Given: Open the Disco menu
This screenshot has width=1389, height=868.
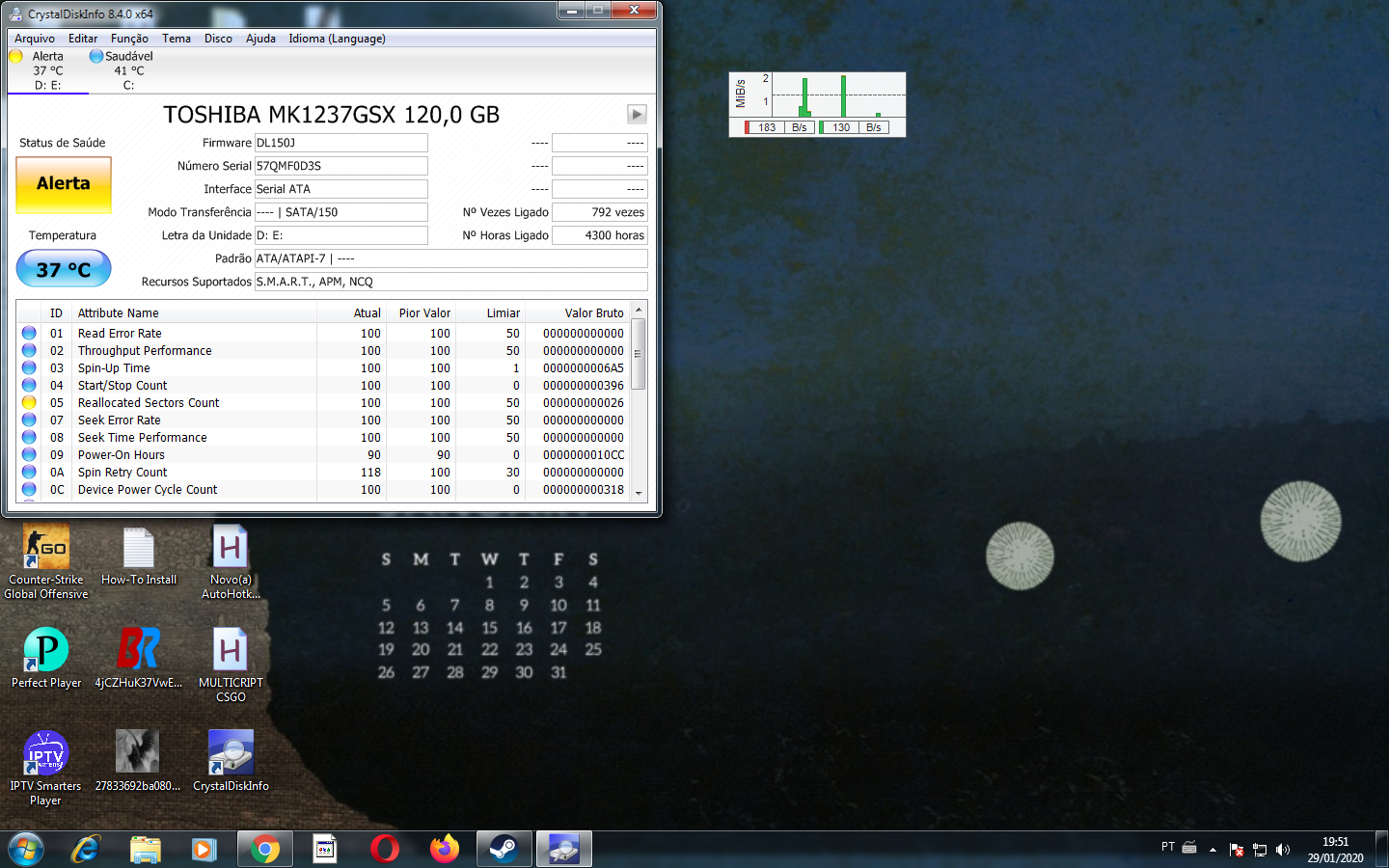Looking at the screenshot, I should (x=218, y=39).
